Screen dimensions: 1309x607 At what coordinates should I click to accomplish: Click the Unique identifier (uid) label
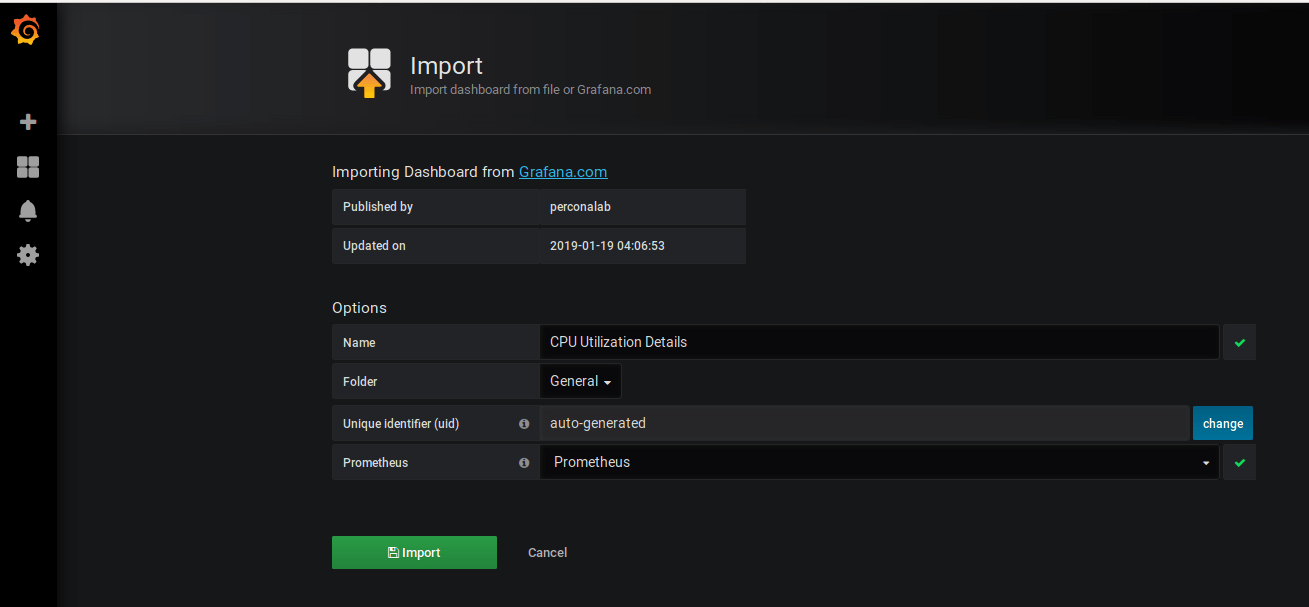click(x=401, y=423)
